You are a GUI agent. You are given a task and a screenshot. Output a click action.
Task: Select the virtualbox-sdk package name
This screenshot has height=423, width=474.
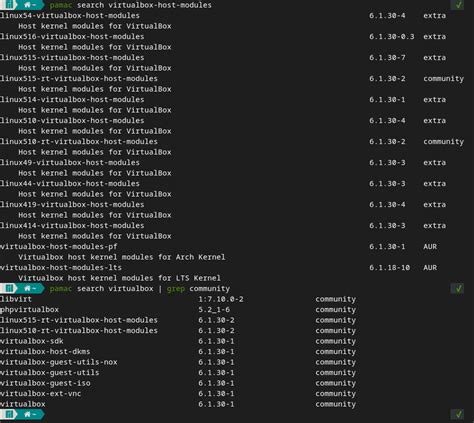[x=32, y=341]
